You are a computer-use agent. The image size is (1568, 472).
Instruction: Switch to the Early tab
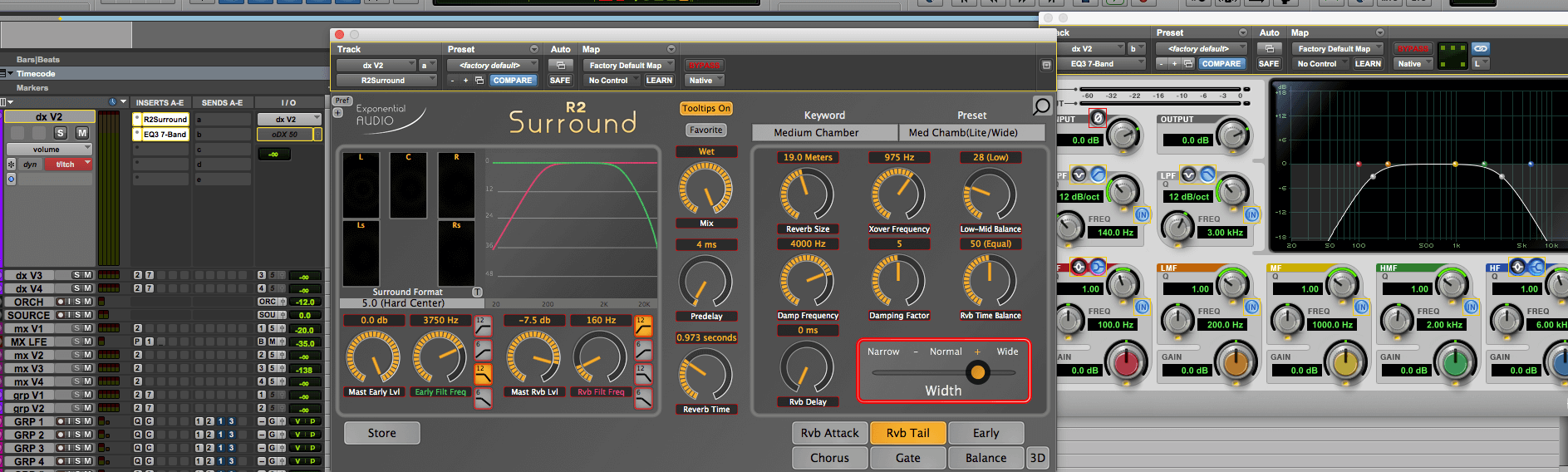coord(986,433)
